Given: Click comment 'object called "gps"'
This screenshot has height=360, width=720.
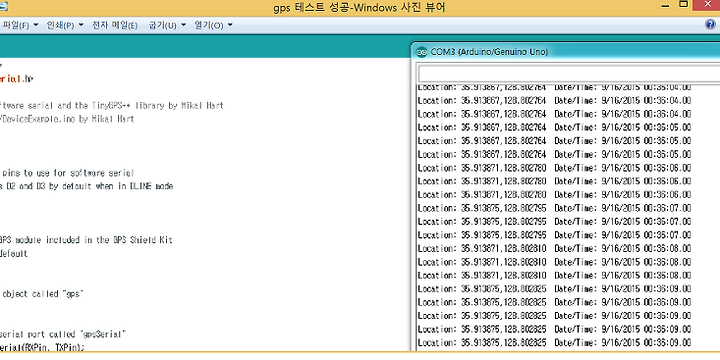Looking at the screenshot, I should click(43, 294).
